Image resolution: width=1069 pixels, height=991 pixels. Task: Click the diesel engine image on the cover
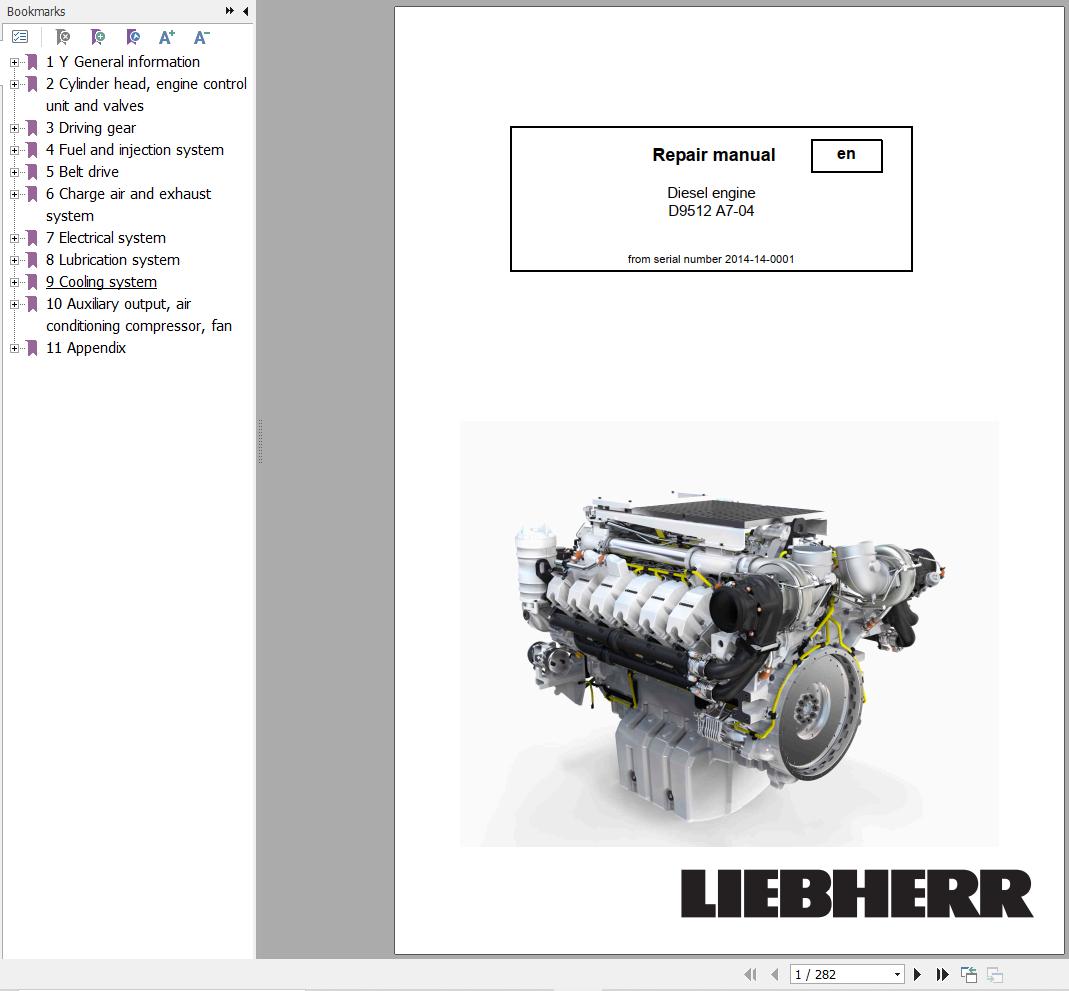coord(729,634)
